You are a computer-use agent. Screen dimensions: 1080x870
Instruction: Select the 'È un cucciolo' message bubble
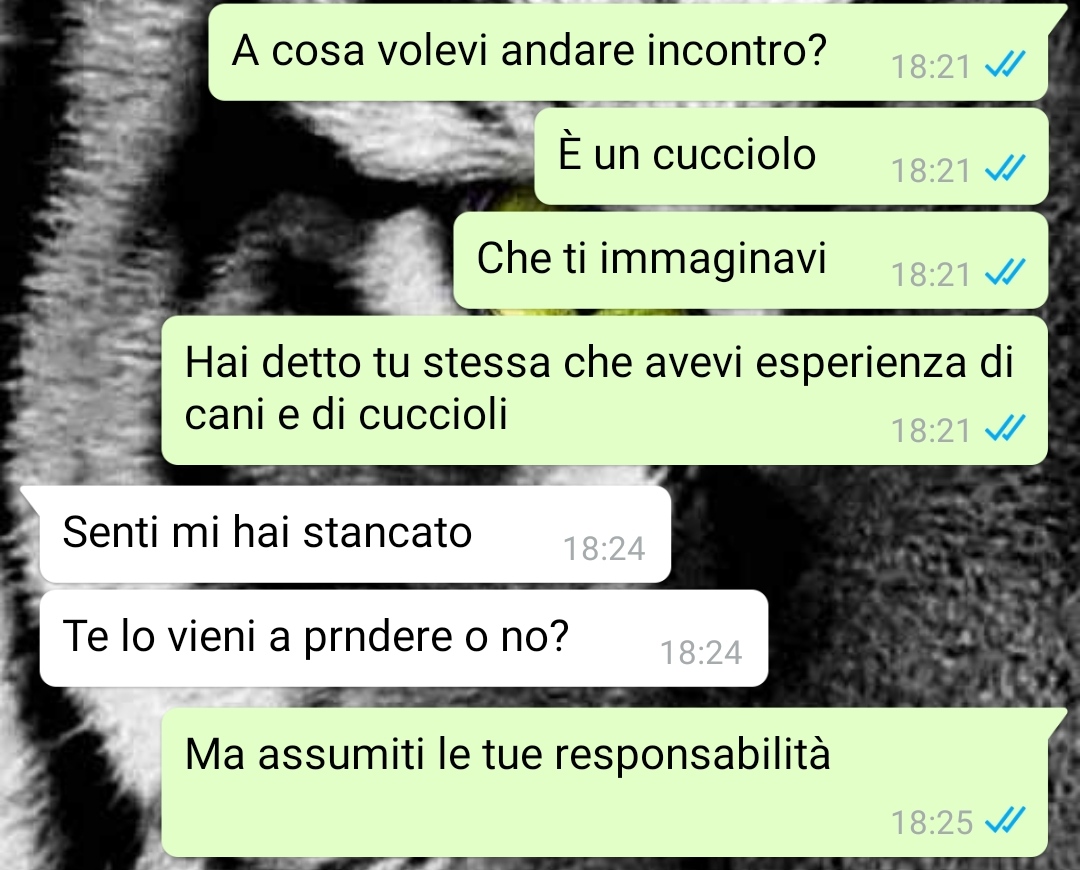[x=791, y=156]
